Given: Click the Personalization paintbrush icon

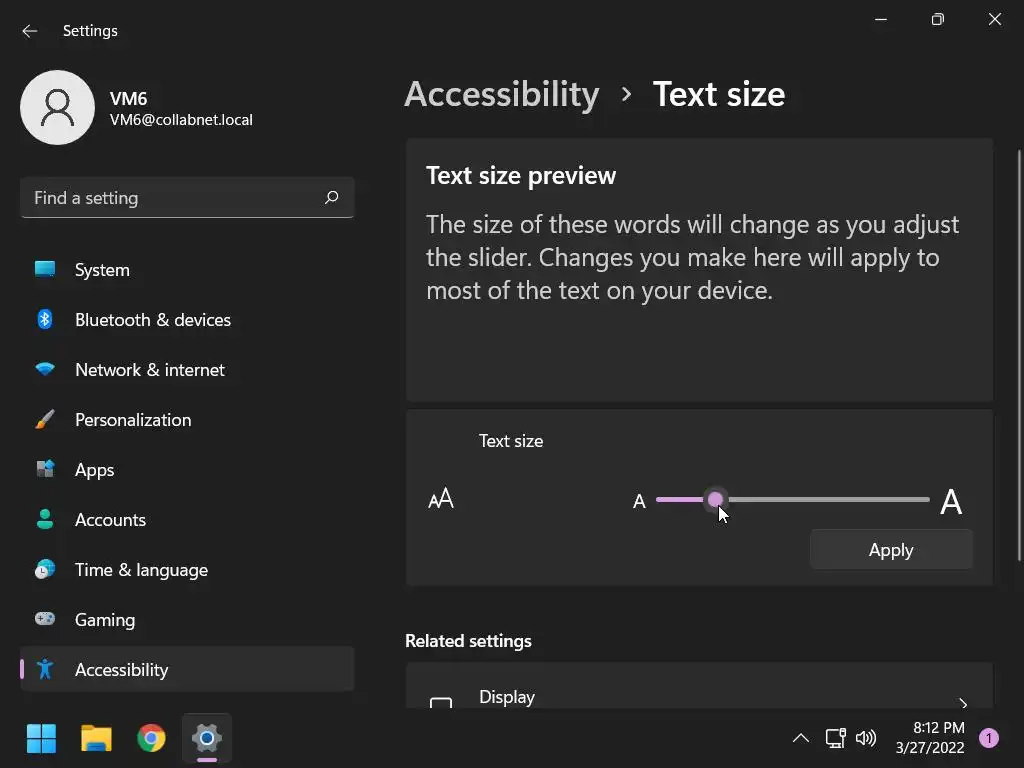Looking at the screenshot, I should 45,420.
